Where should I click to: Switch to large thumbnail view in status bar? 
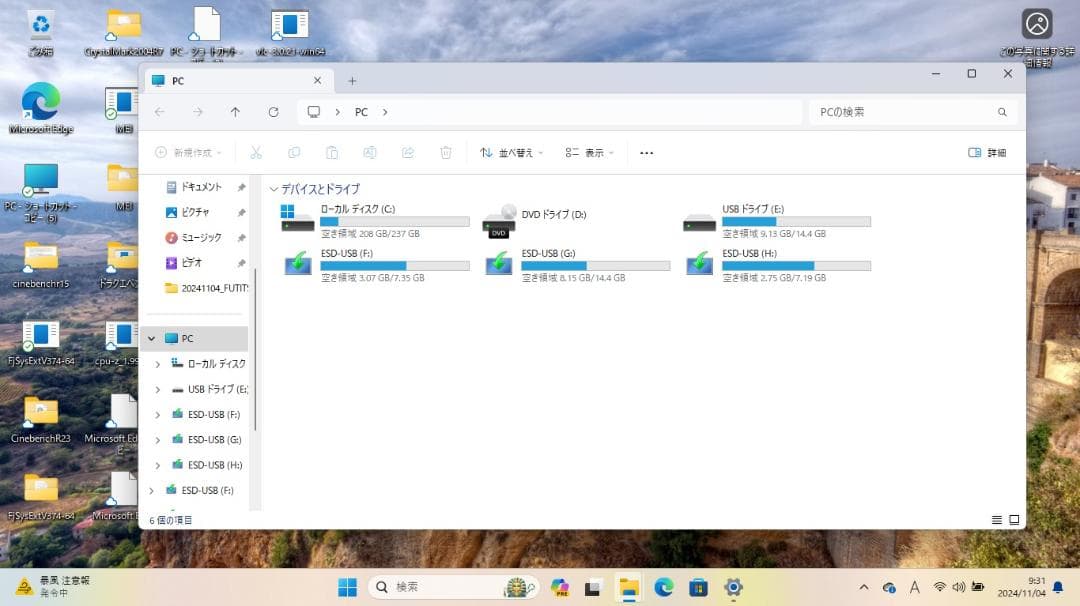click(1014, 520)
